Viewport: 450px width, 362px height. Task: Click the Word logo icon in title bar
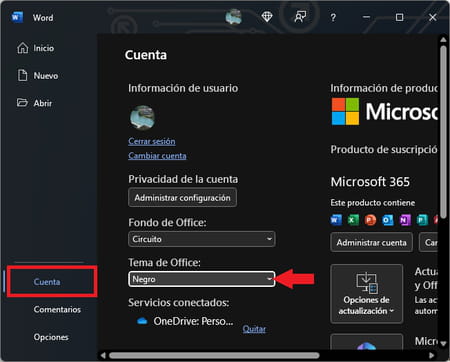click(x=17, y=17)
